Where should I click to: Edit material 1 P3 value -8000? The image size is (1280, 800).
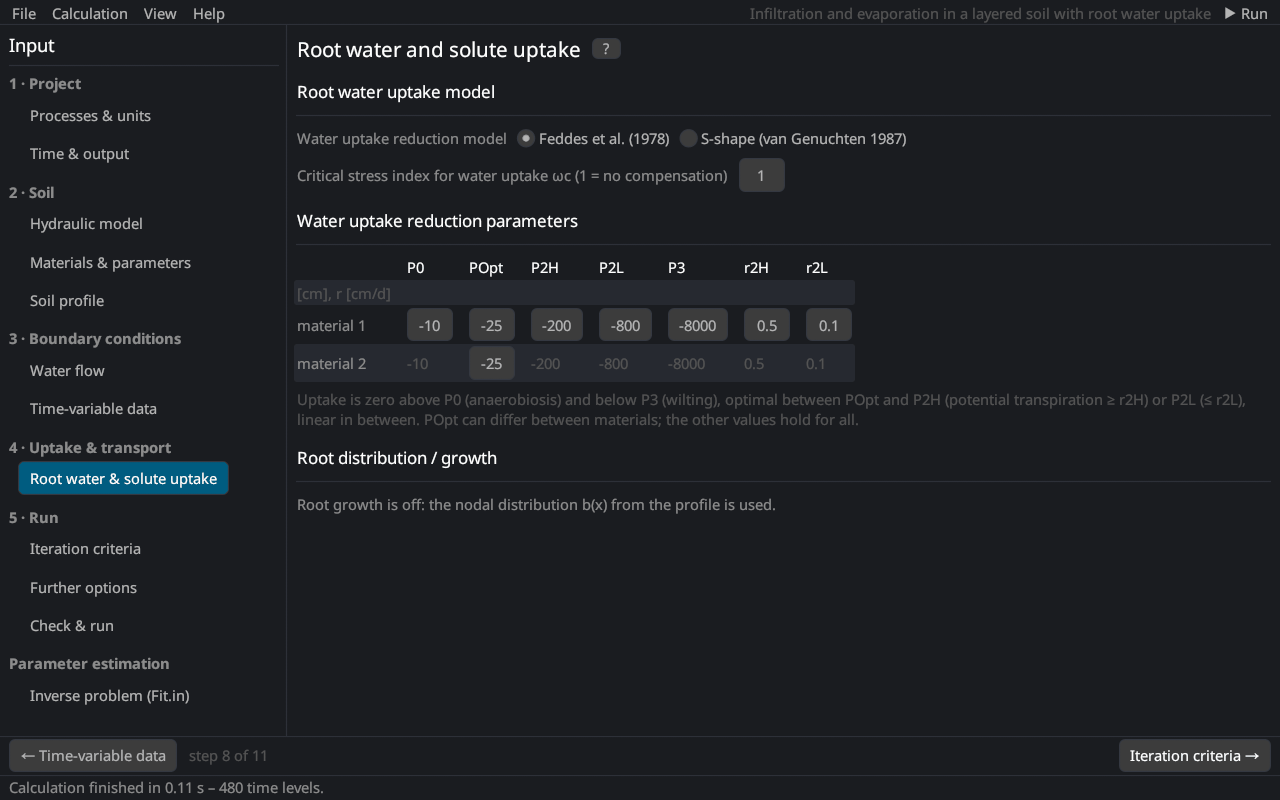pyautogui.click(x=698, y=326)
